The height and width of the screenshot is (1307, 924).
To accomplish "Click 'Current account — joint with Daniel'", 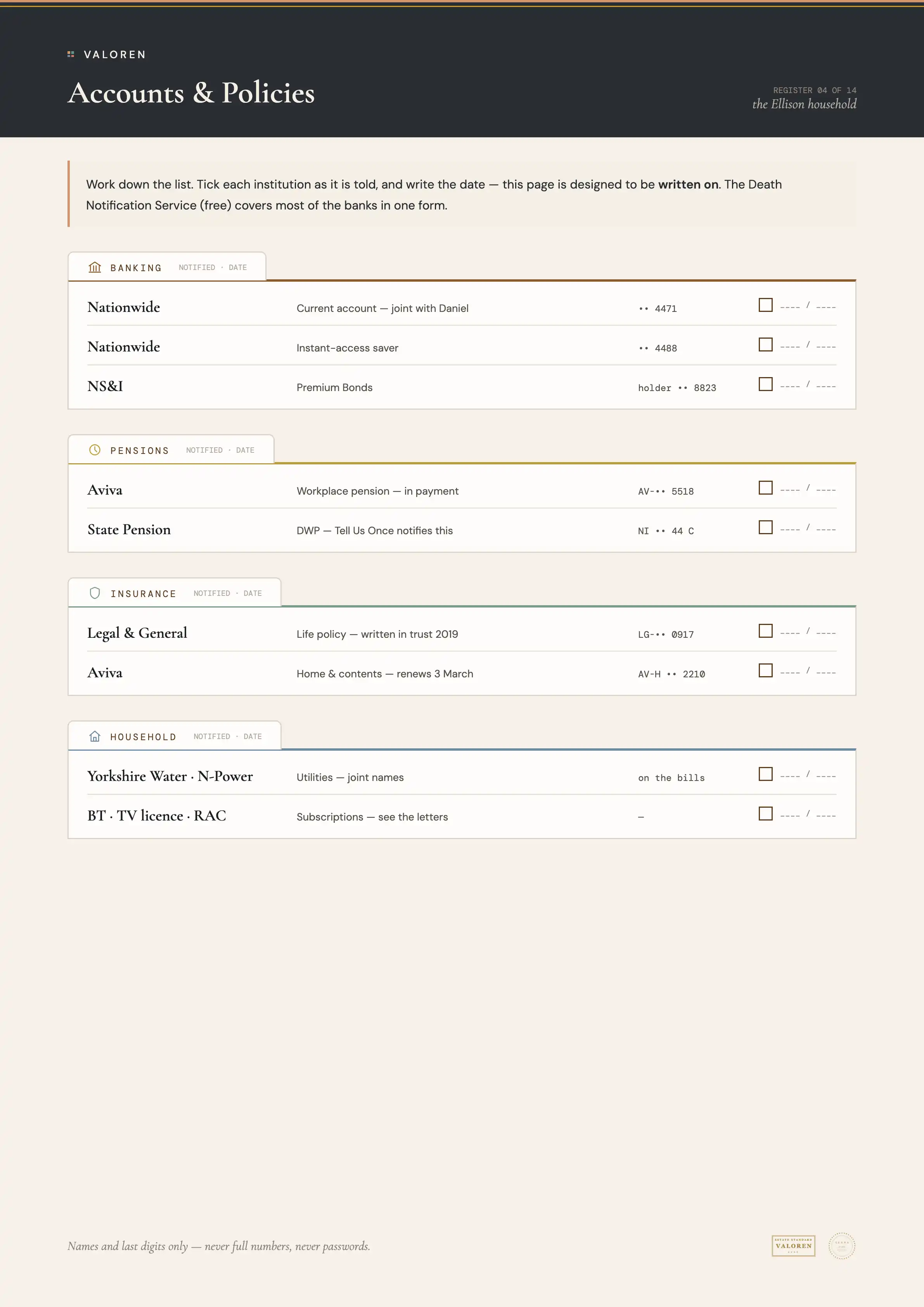I will [x=382, y=308].
